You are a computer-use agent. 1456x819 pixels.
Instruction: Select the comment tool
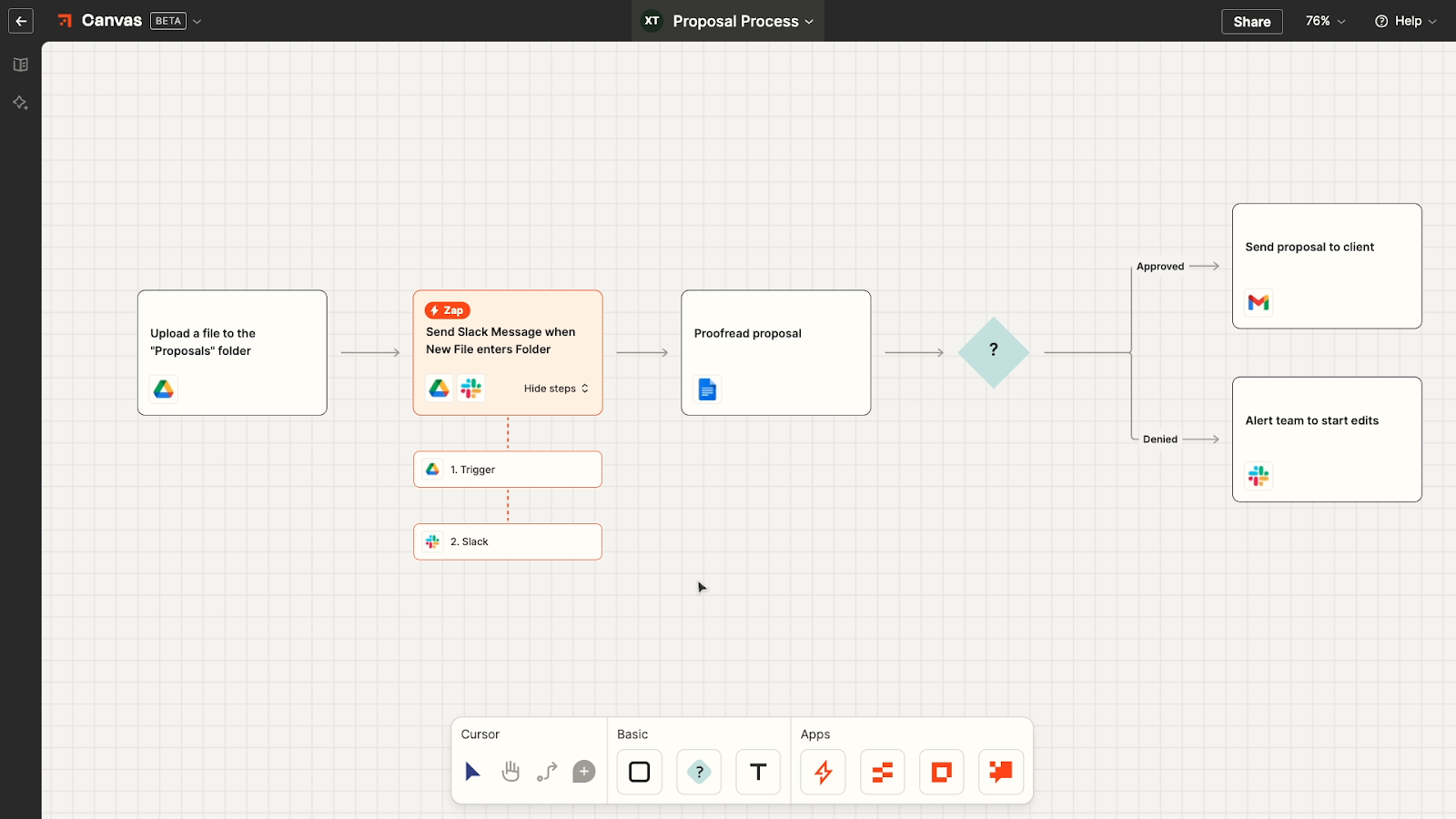583,772
